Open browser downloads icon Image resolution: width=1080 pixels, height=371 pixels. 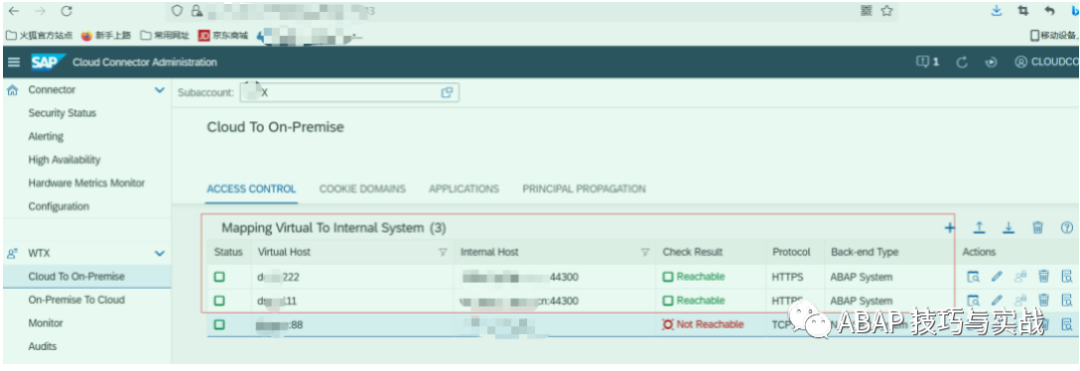click(996, 11)
